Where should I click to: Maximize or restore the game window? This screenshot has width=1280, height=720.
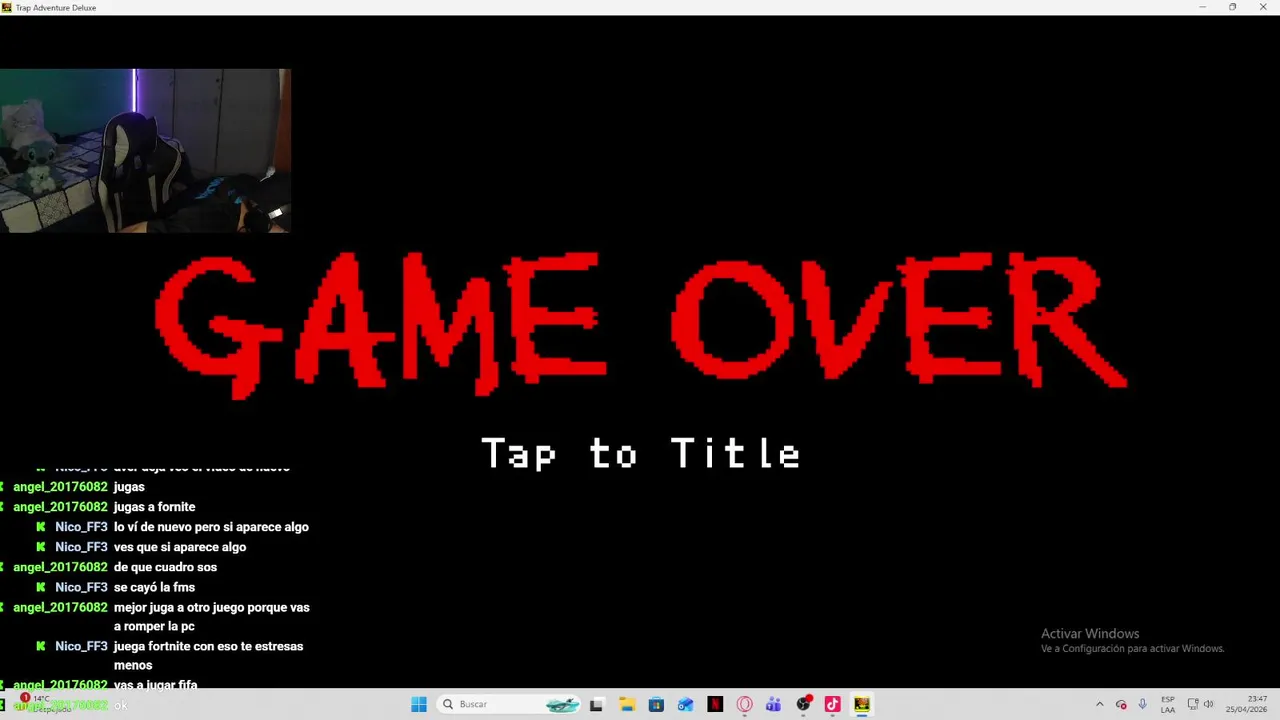1233,7
